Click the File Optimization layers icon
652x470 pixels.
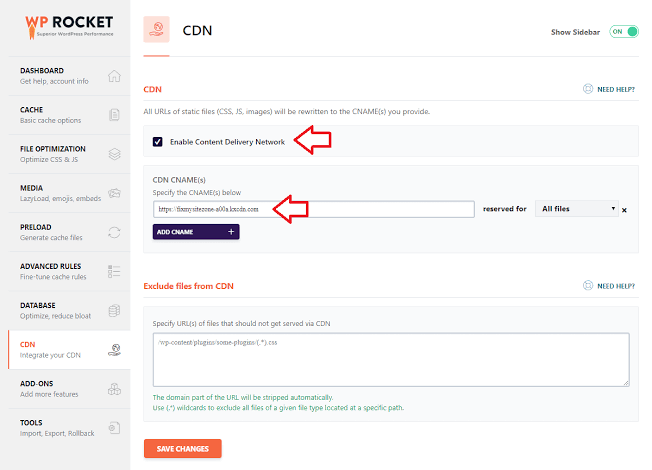tap(114, 154)
